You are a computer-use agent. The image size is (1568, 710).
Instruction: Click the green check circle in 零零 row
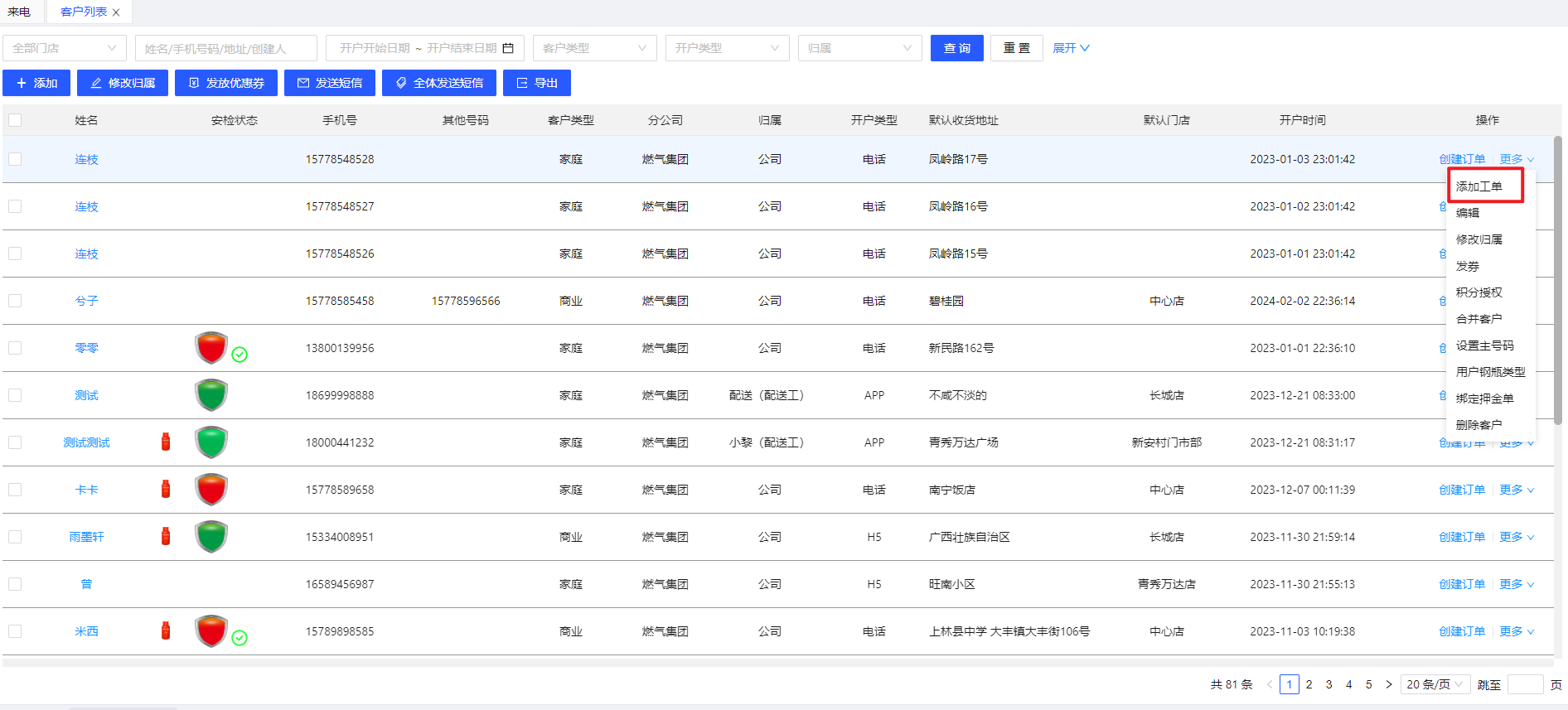pos(240,355)
